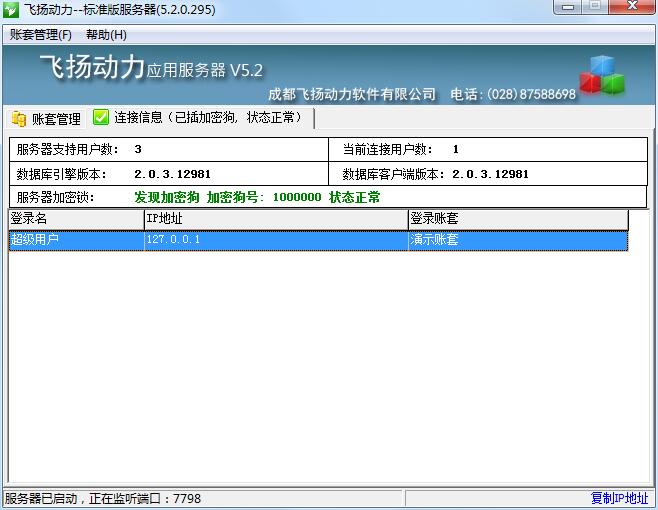Sort by IP地址 column header
Screen dimensions: 658x510
(276, 219)
